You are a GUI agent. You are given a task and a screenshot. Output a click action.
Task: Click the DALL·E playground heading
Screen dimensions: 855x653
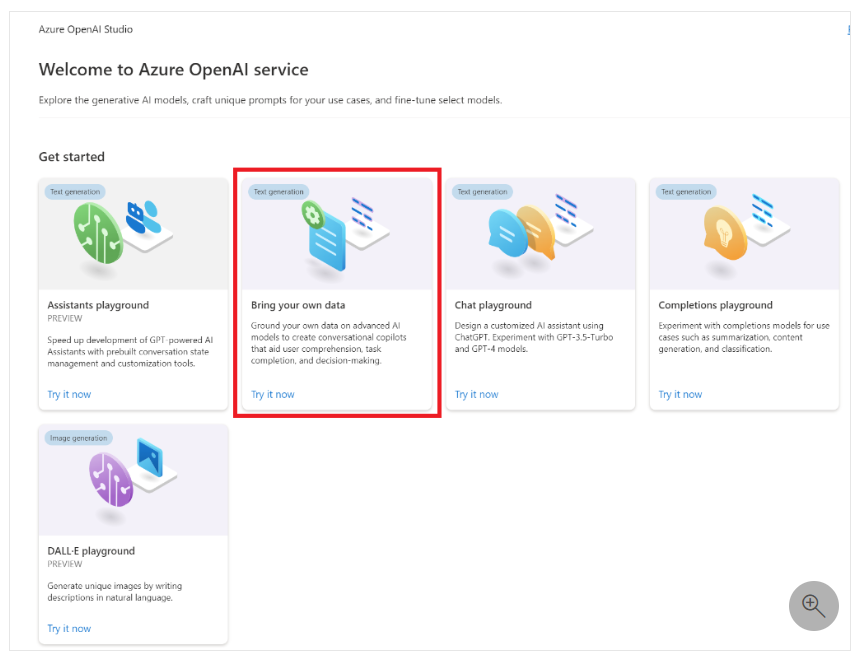[91, 551]
